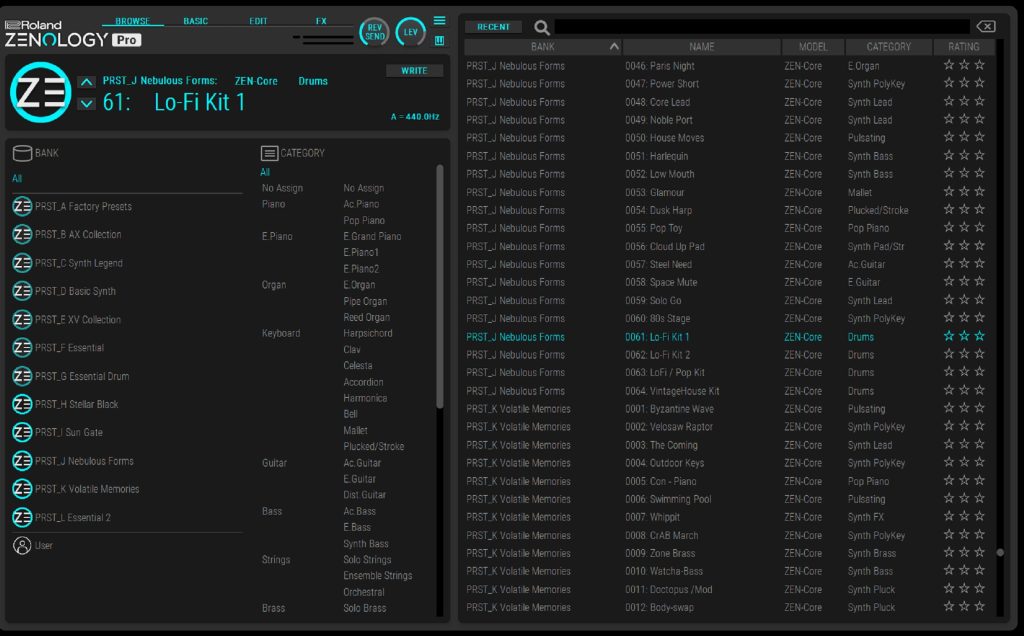This screenshot has width=1024, height=636.
Task: Set third star rating for Lo-Fi Kit 1
Action: 979,337
